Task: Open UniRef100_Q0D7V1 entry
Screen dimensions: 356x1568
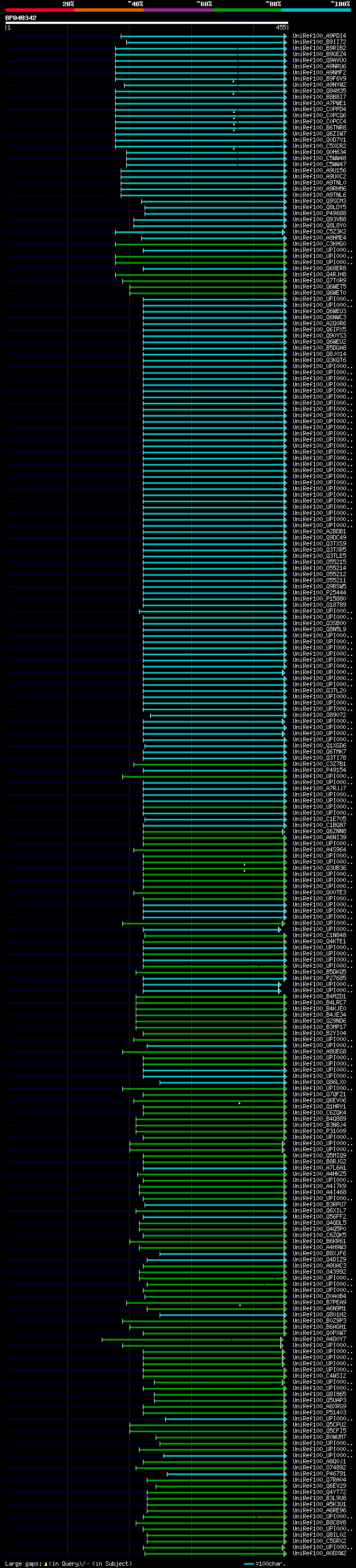Action: [319, 140]
